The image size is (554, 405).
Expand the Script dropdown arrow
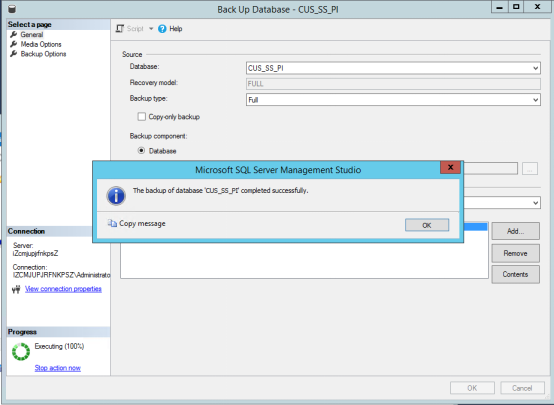click(151, 29)
